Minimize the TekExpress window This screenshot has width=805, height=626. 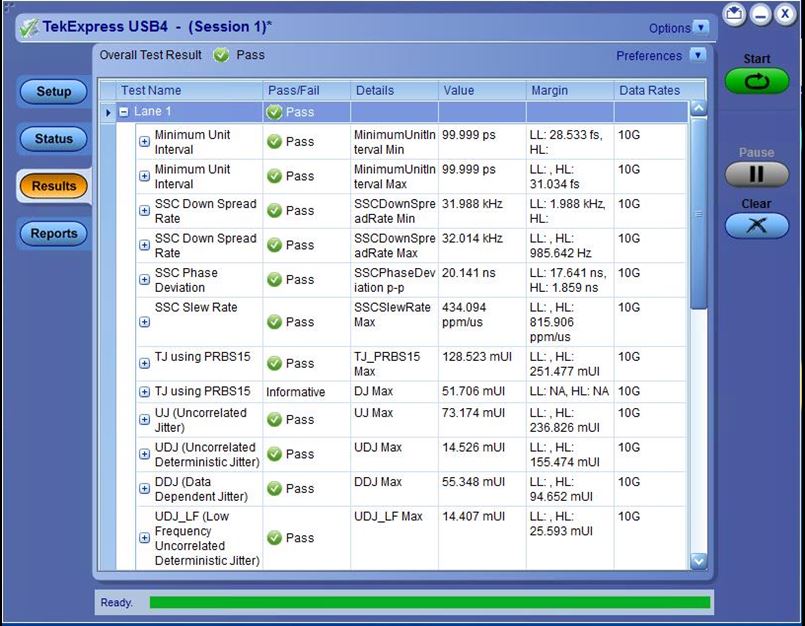760,15
